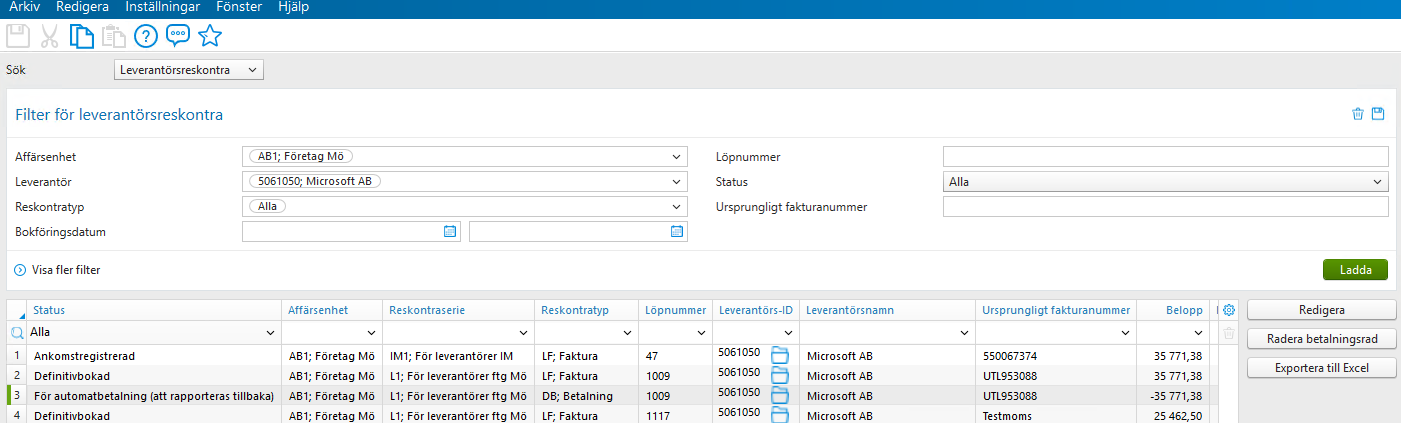Open folder icon for Definitivbokad row 1009
1401x423 pixels.
[780, 376]
